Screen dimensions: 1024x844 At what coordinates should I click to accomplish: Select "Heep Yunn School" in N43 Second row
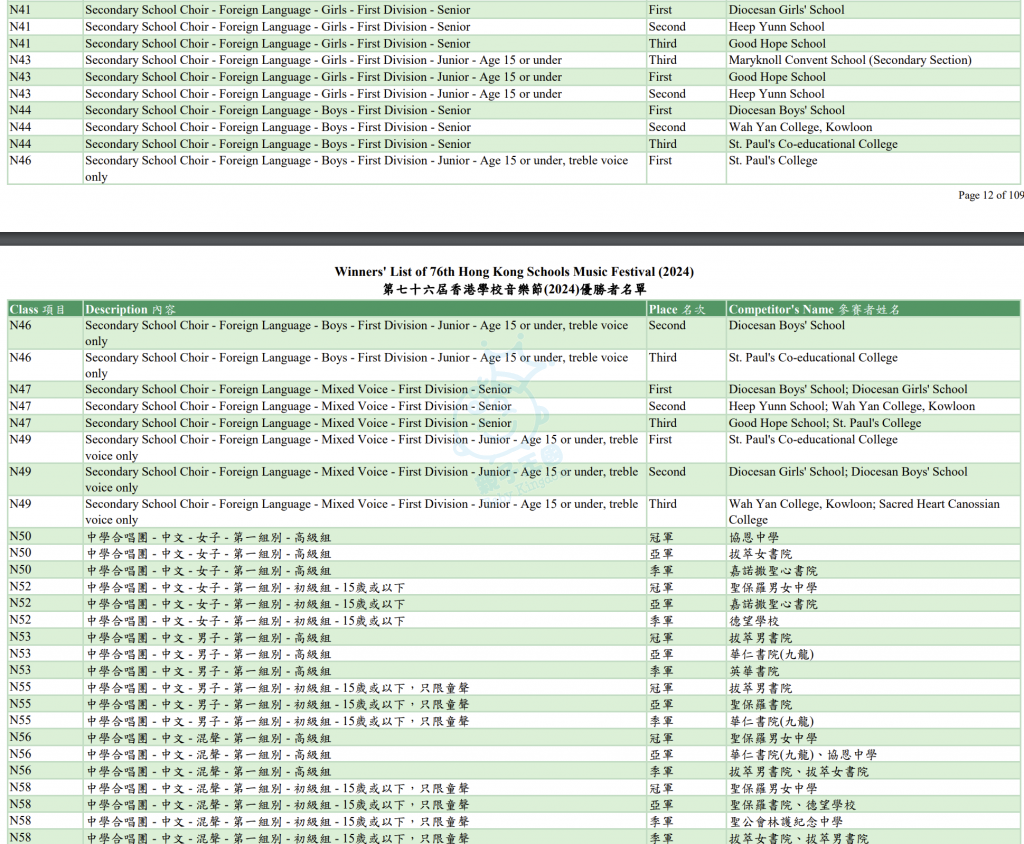(776, 94)
